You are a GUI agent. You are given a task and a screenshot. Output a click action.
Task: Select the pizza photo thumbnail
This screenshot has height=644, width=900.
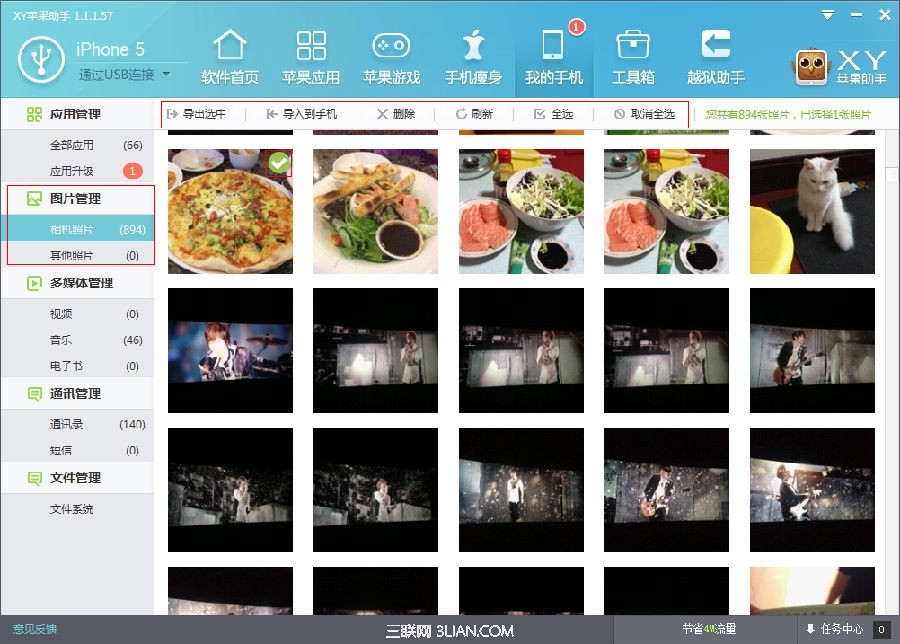[230, 211]
